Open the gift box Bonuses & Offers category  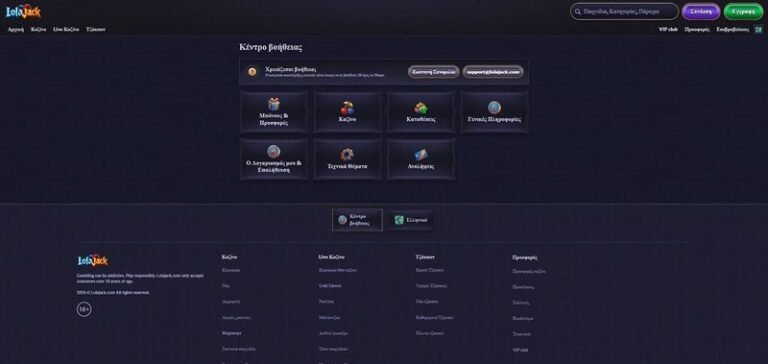tap(274, 112)
